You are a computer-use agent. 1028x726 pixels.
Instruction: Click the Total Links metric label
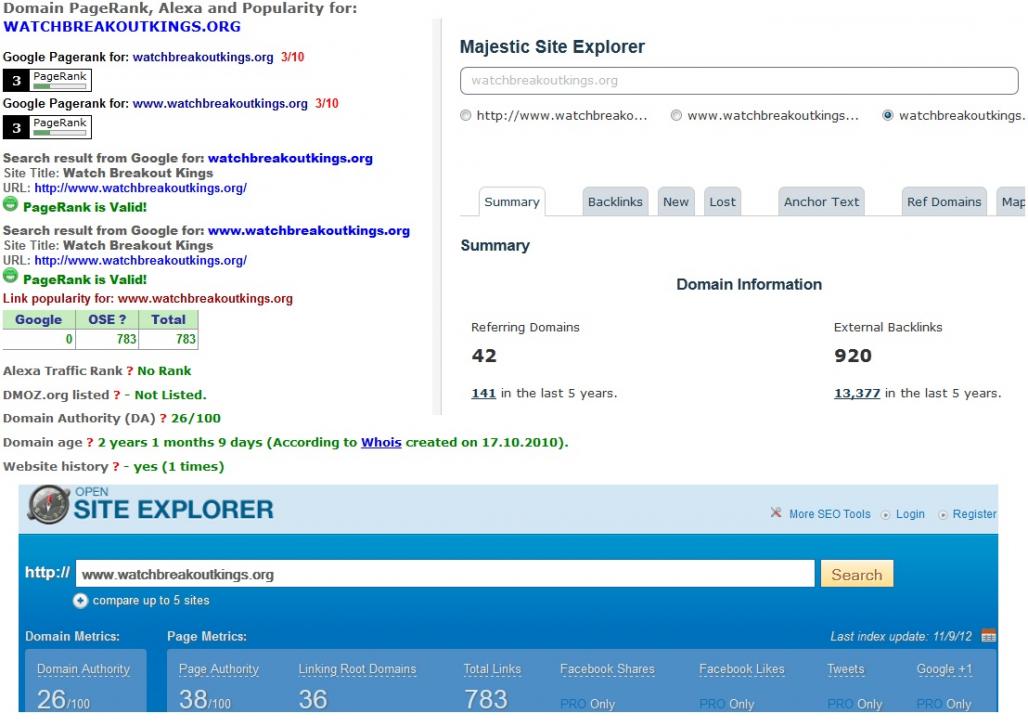[492, 669]
